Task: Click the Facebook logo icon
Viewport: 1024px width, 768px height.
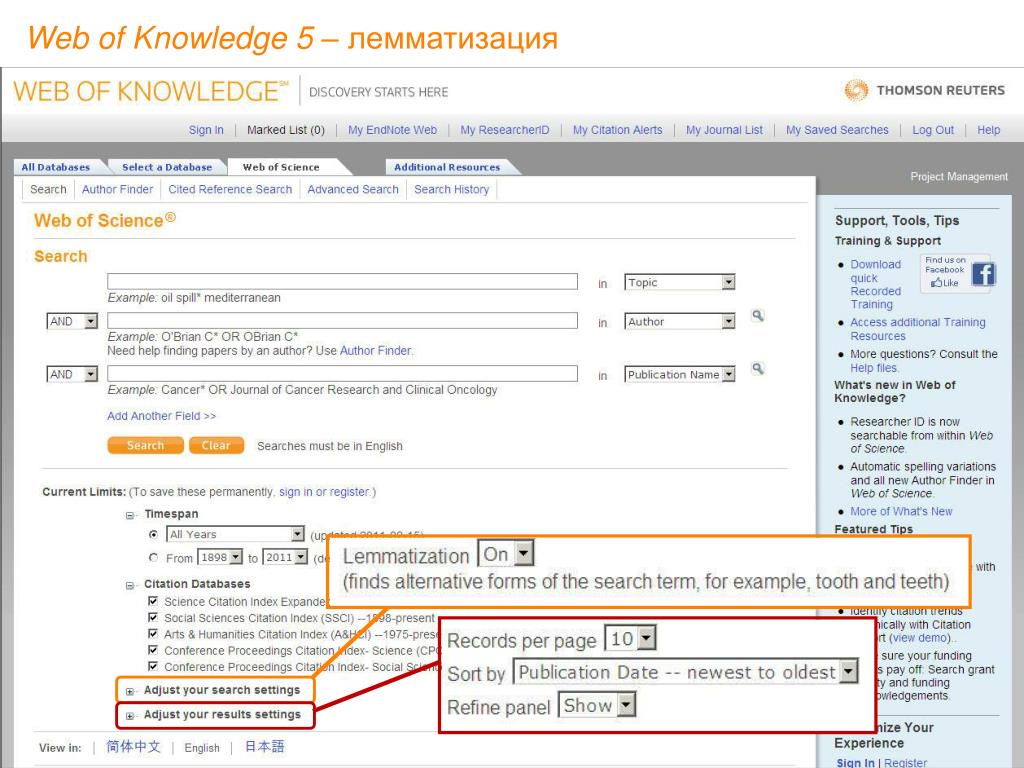Action: point(983,274)
